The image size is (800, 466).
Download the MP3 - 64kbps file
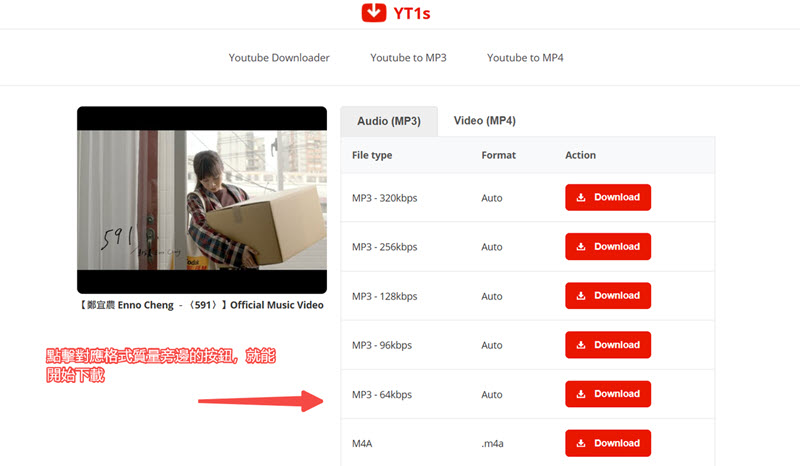[608, 394]
